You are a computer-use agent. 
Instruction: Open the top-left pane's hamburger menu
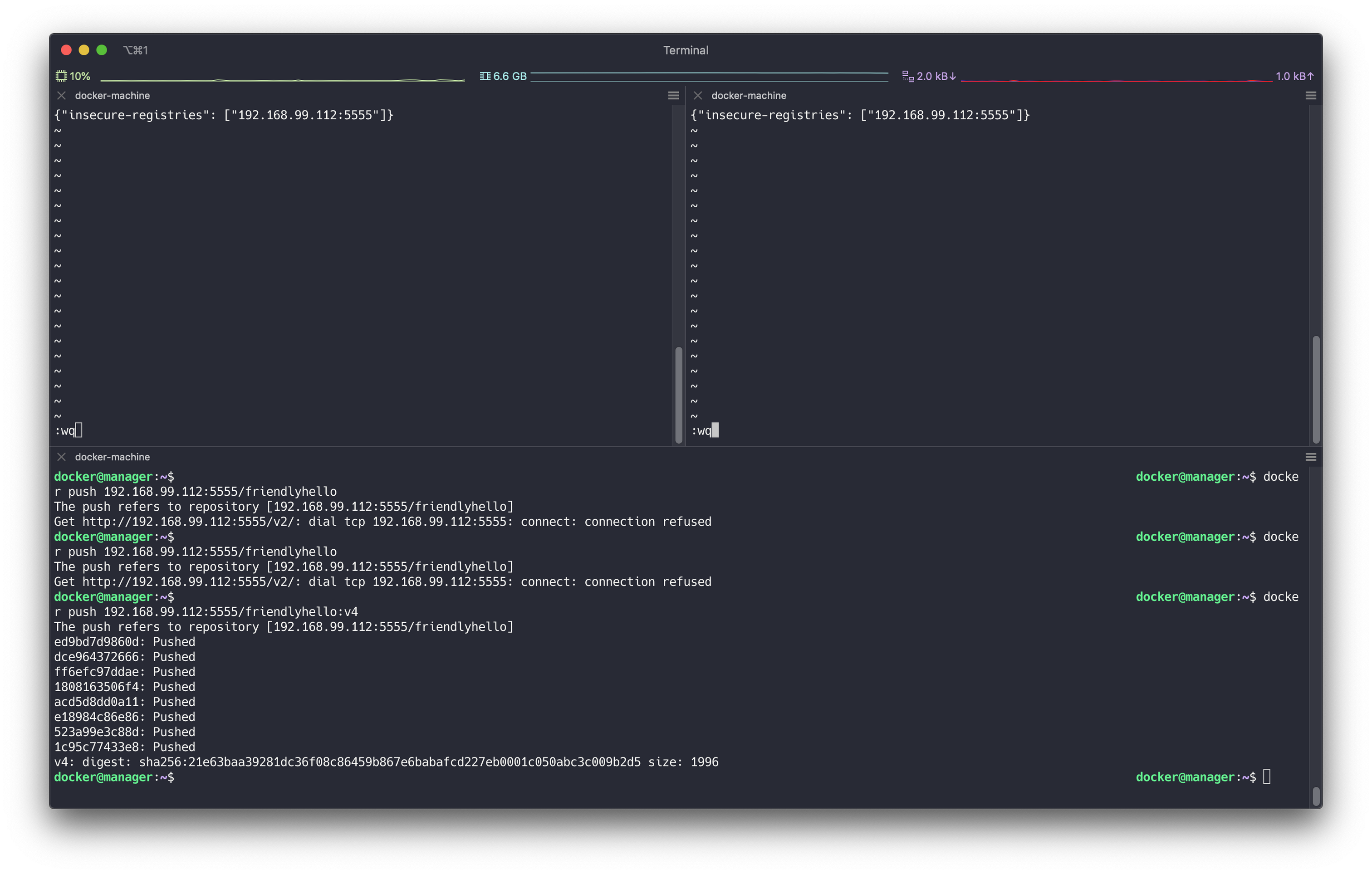click(x=673, y=95)
